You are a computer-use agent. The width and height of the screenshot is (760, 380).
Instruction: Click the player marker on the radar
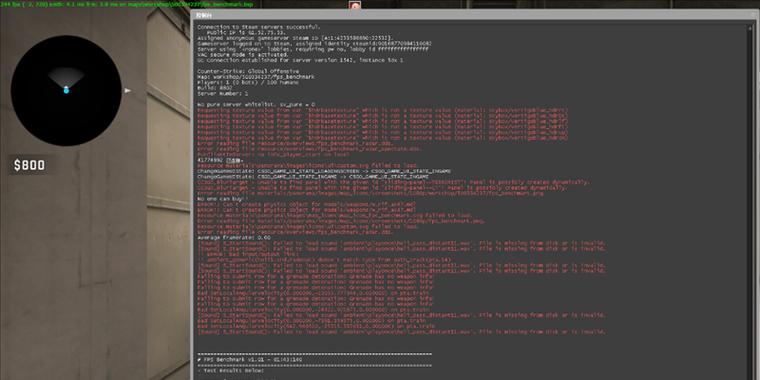click(66, 90)
